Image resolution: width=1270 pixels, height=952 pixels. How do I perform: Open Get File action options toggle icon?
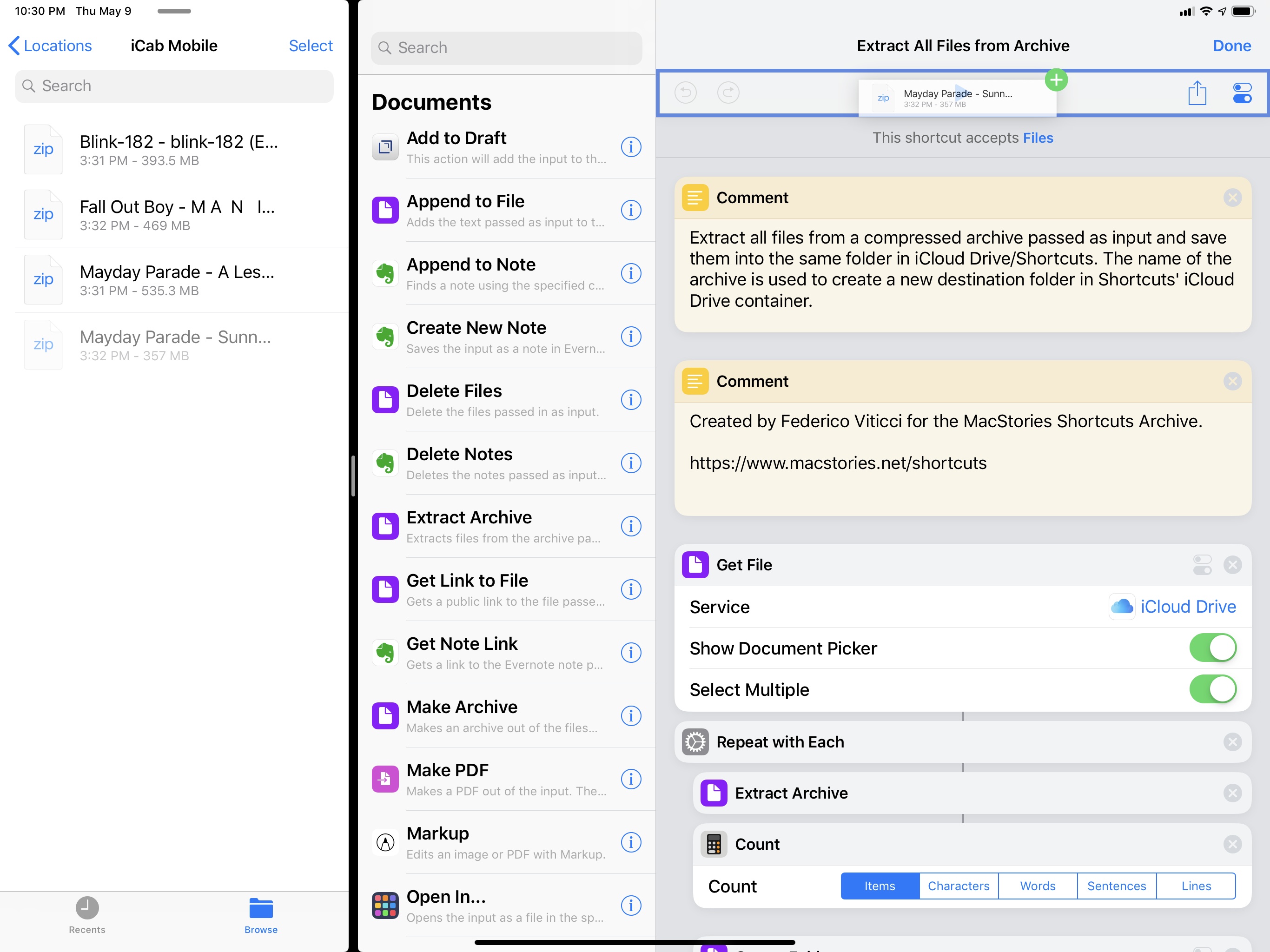coord(1202,565)
